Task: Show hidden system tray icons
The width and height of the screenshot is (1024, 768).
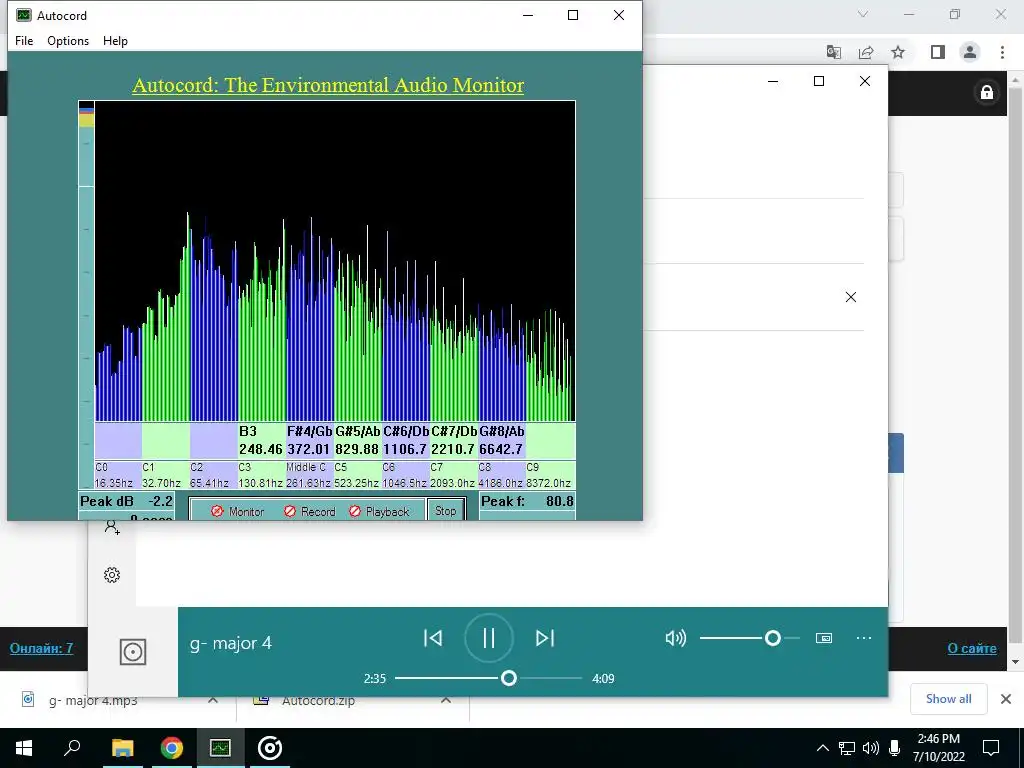Action: tap(823, 748)
